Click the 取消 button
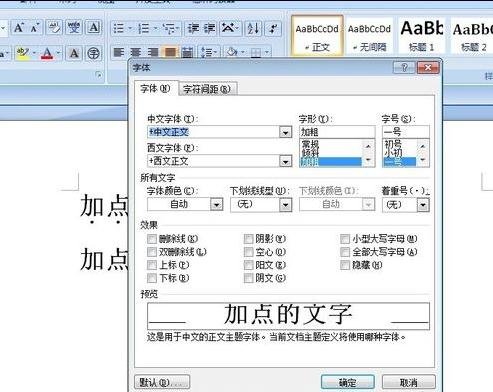 408,382
